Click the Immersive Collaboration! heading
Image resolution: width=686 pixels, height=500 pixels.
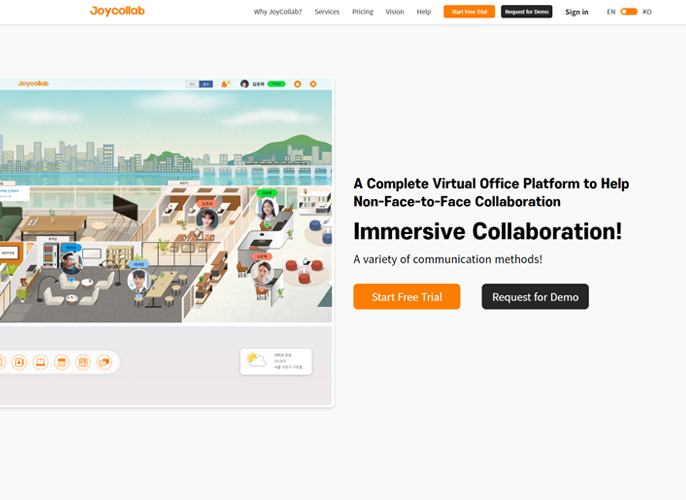(487, 231)
